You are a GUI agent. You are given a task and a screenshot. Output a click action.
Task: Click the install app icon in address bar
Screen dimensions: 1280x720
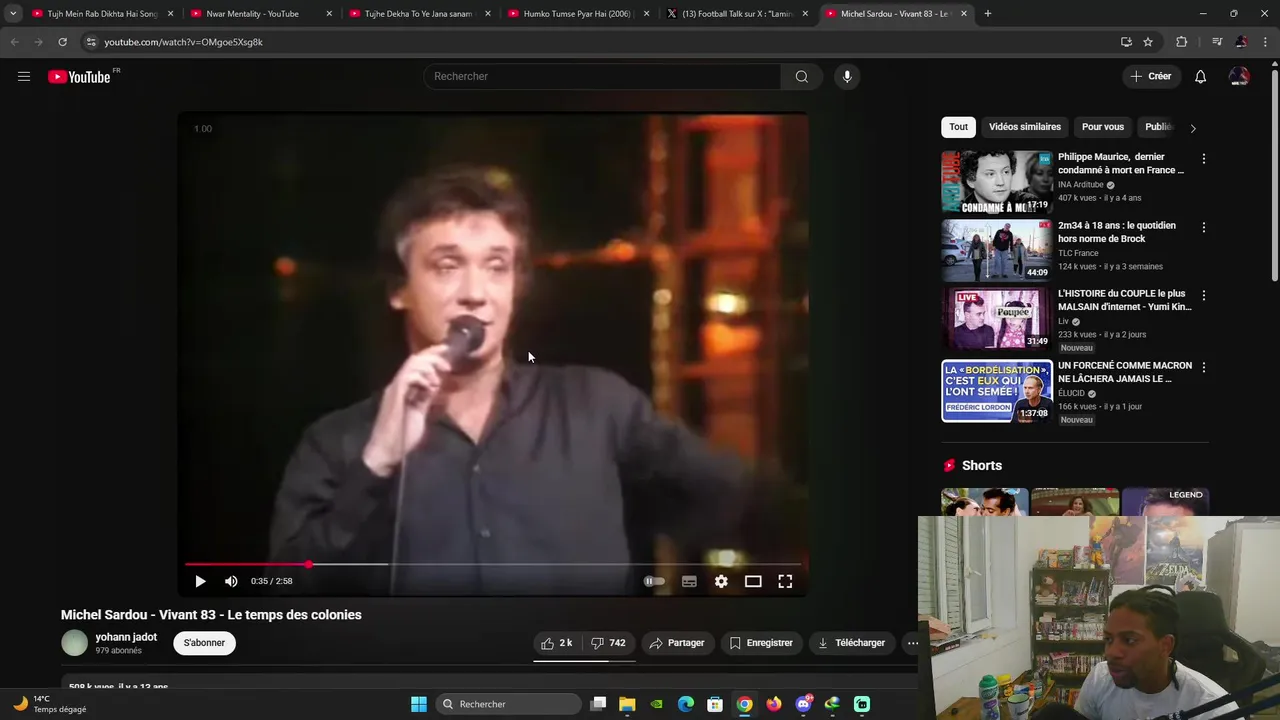point(1126,42)
